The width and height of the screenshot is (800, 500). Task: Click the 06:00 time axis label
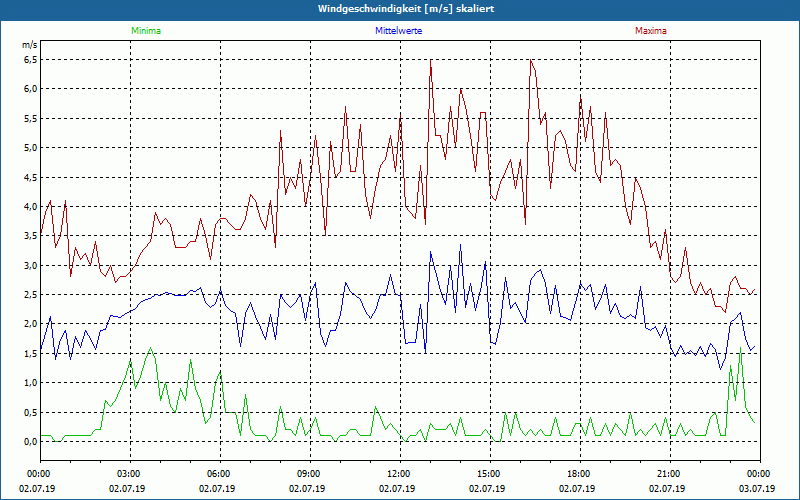click(217, 474)
